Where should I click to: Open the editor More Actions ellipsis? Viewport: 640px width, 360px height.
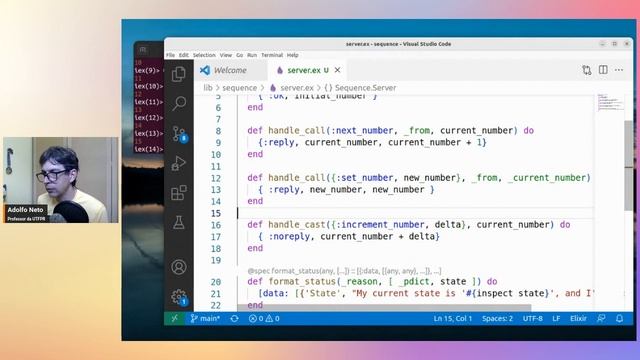tap(619, 70)
